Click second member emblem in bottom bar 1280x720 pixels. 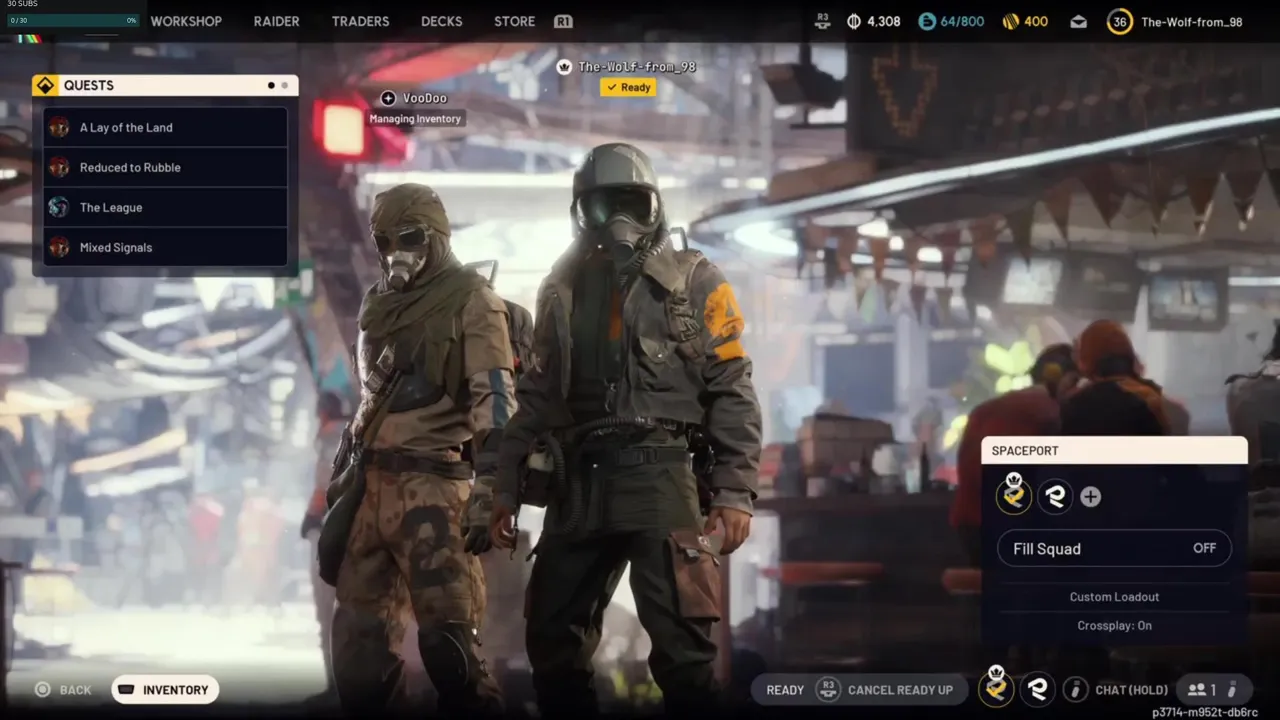tap(1037, 689)
